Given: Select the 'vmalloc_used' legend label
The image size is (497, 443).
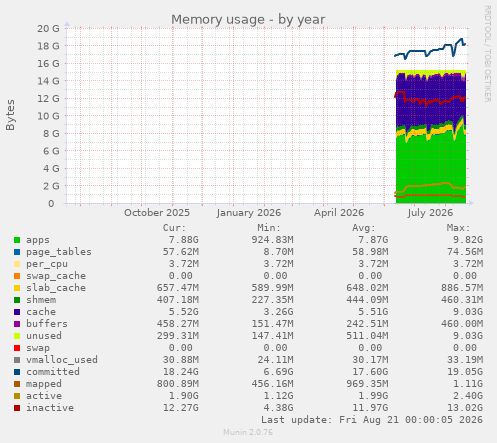Looking at the screenshot, I should [x=62, y=360].
